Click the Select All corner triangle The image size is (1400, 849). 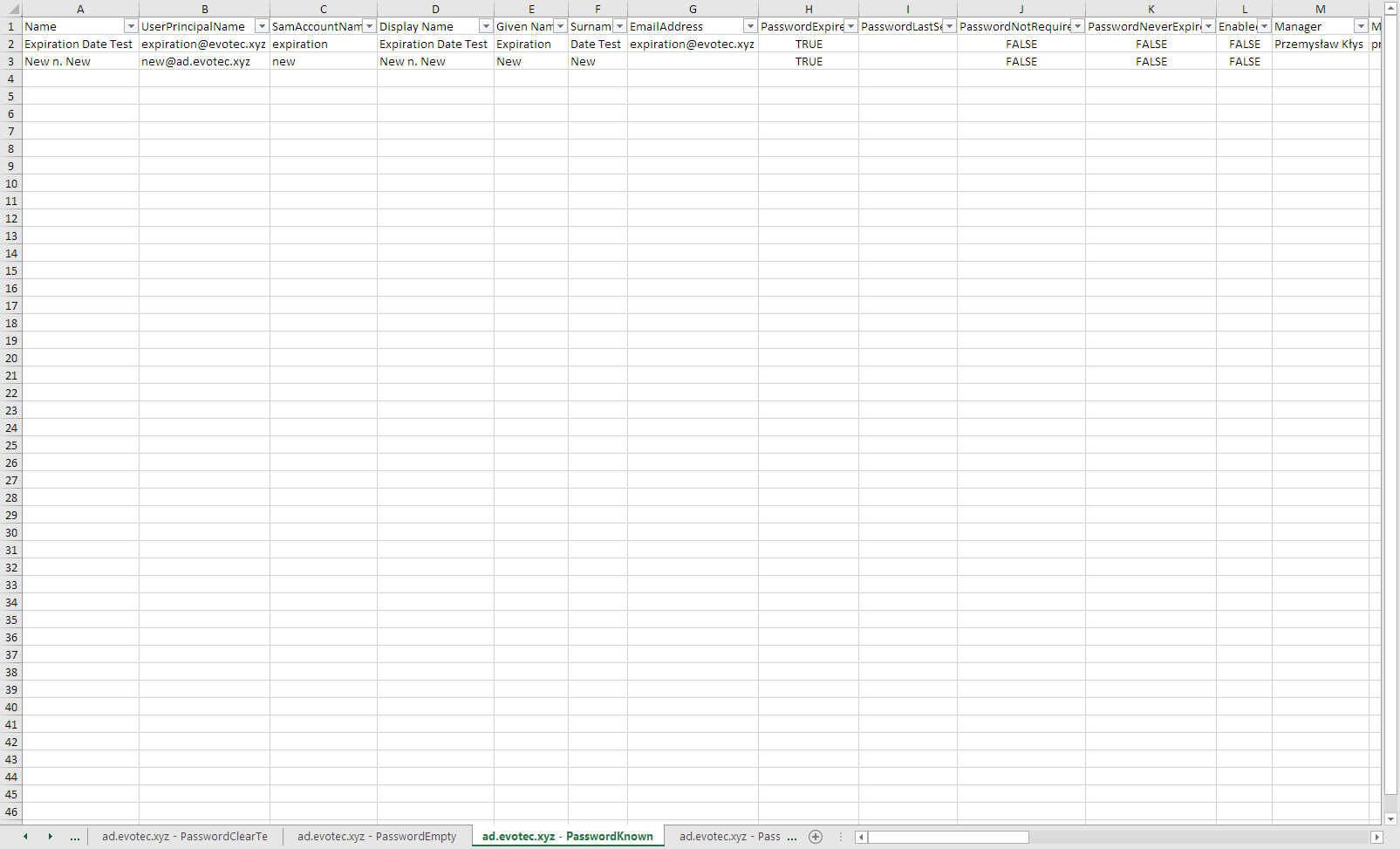[12, 10]
